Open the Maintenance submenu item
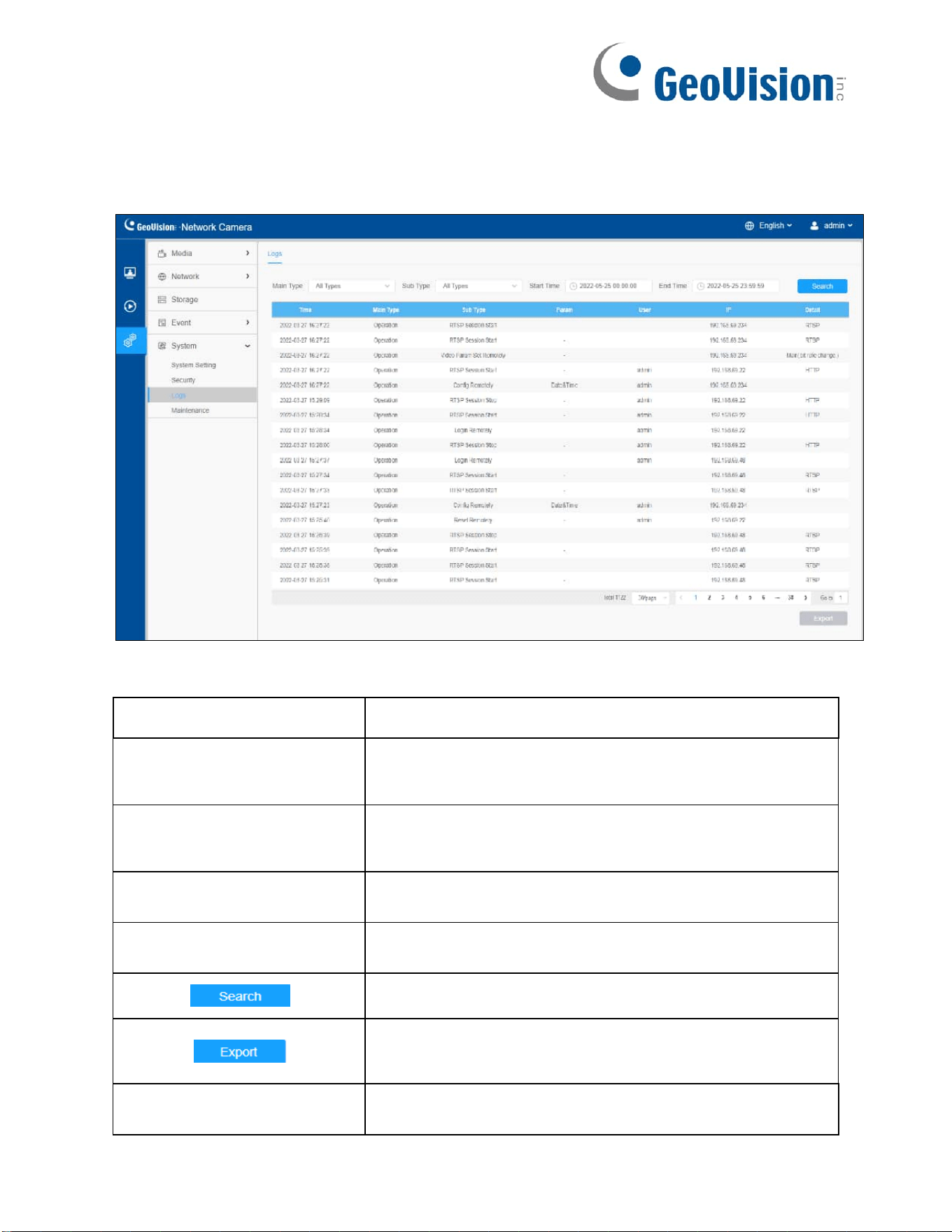952x1232 pixels. click(190, 411)
